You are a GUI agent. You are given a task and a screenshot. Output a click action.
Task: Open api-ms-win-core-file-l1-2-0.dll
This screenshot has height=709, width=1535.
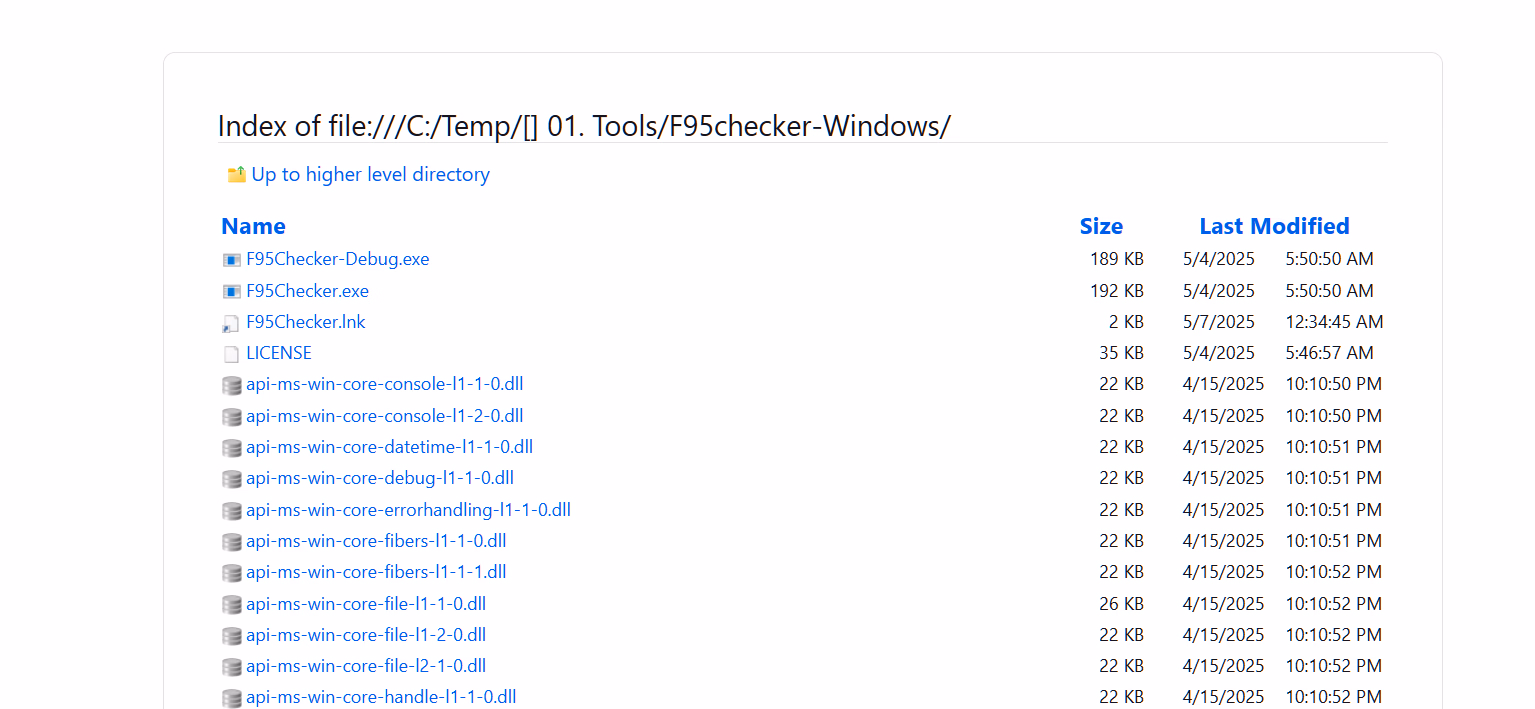(366, 635)
